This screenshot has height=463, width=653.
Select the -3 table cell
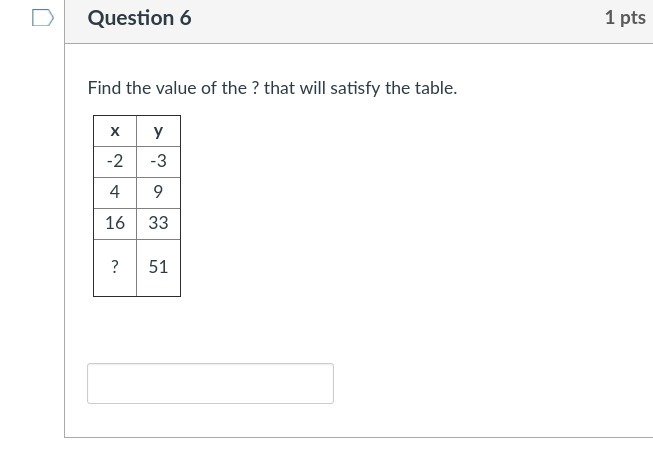point(158,161)
